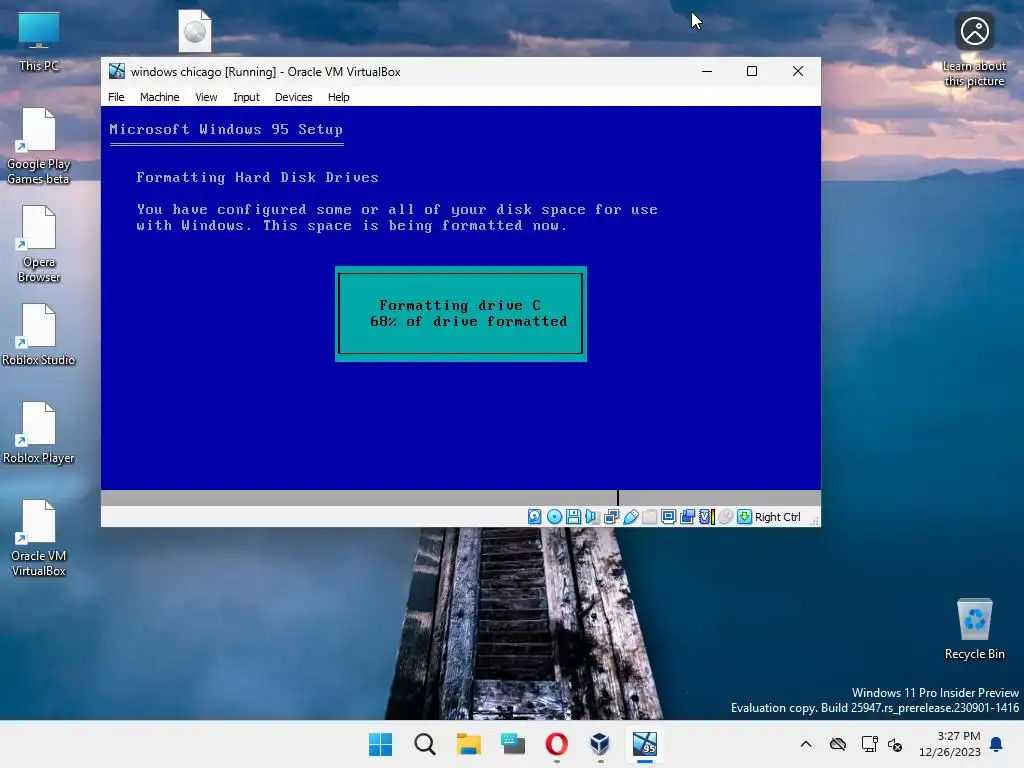Click the monitor-and-keyboard app icon in taskbar
1024x768 pixels.
click(513, 744)
